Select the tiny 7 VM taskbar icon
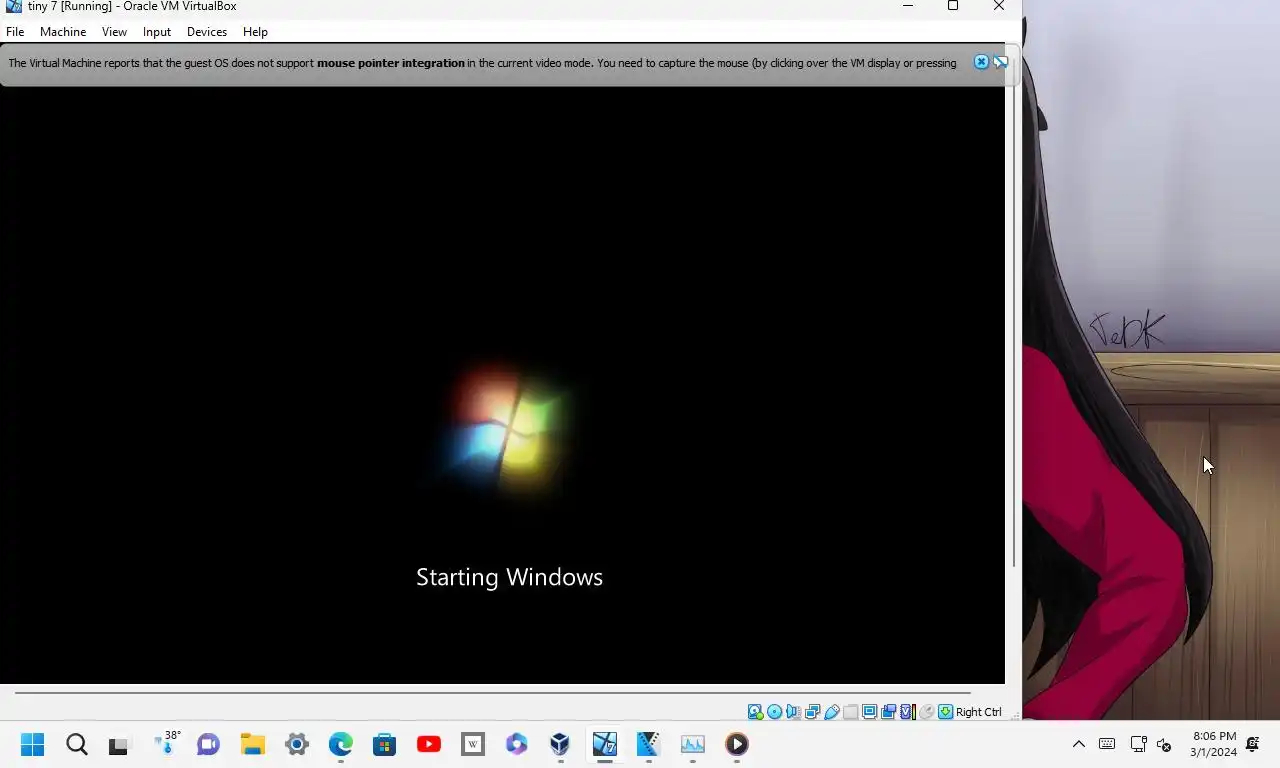The image size is (1280, 768). click(605, 744)
